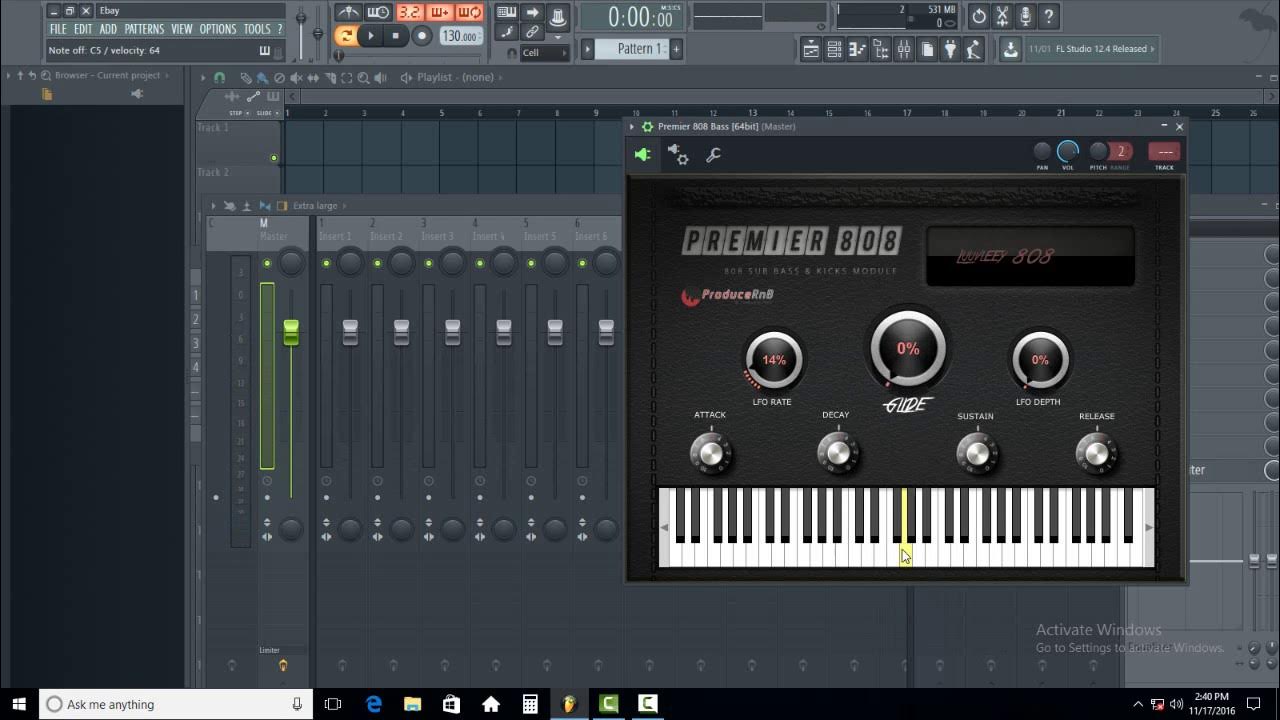1280x720 pixels.
Task: Open the browser current project folder icon
Action: (x=46, y=94)
